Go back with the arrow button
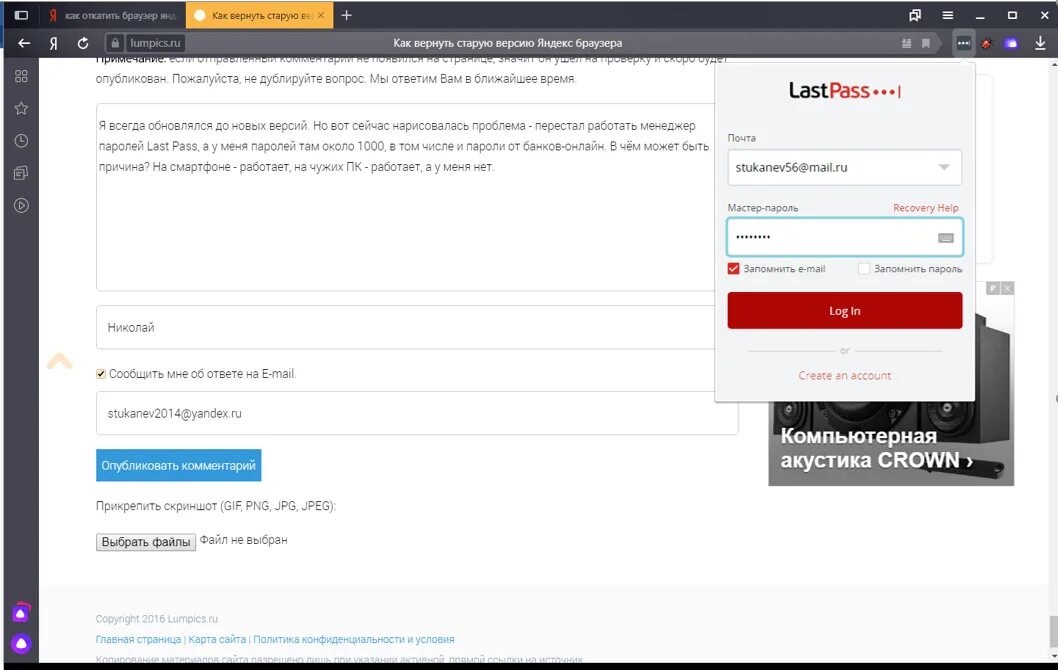Image resolution: width=1058 pixels, height=670 pixels. [24, 43]
